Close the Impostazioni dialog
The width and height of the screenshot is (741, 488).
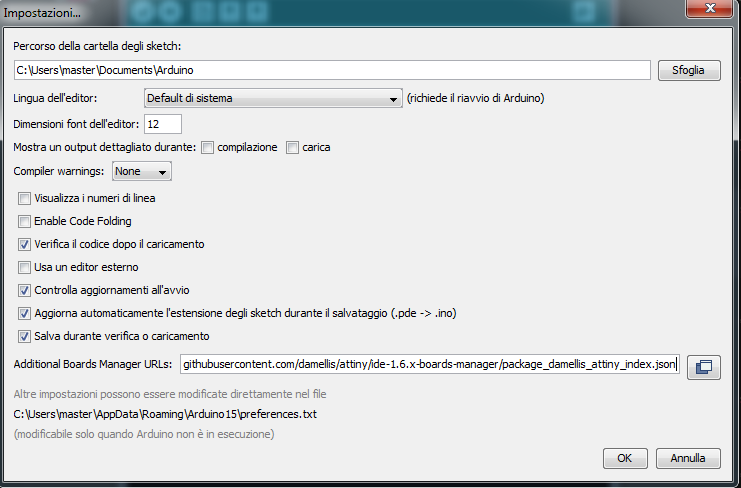pos(710,8)
